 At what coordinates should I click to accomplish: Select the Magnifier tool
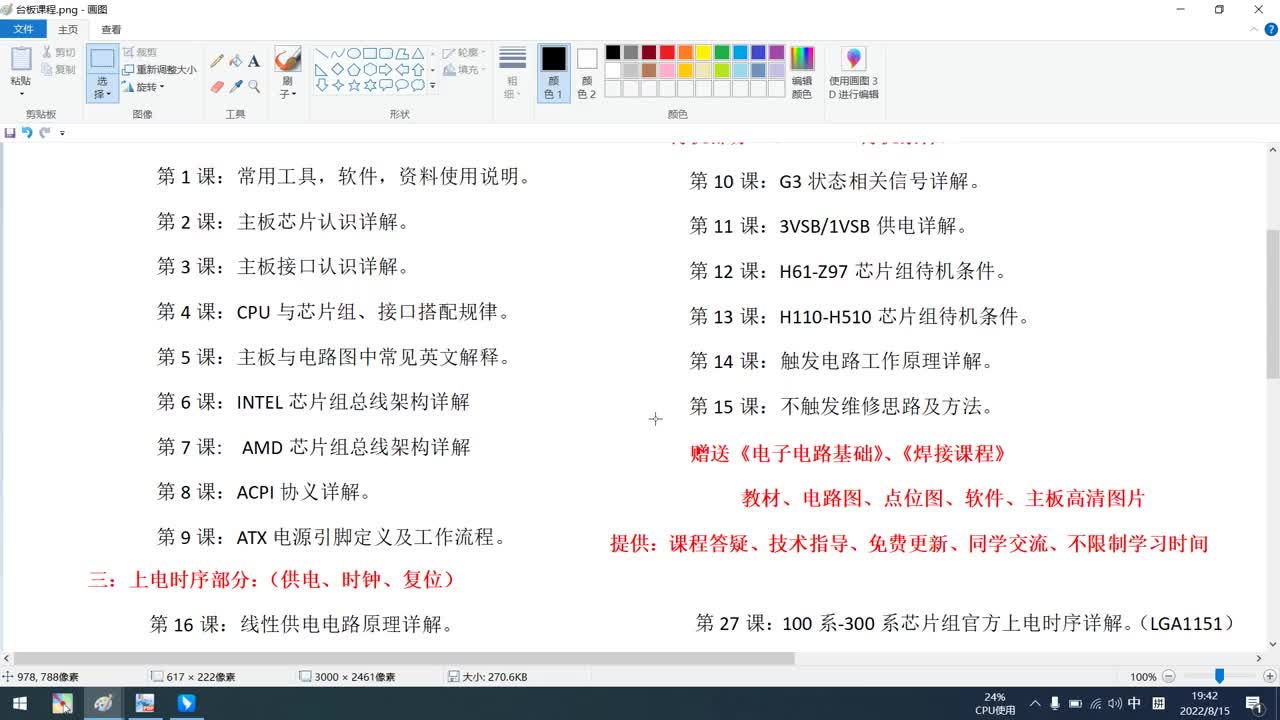[254, 87]
